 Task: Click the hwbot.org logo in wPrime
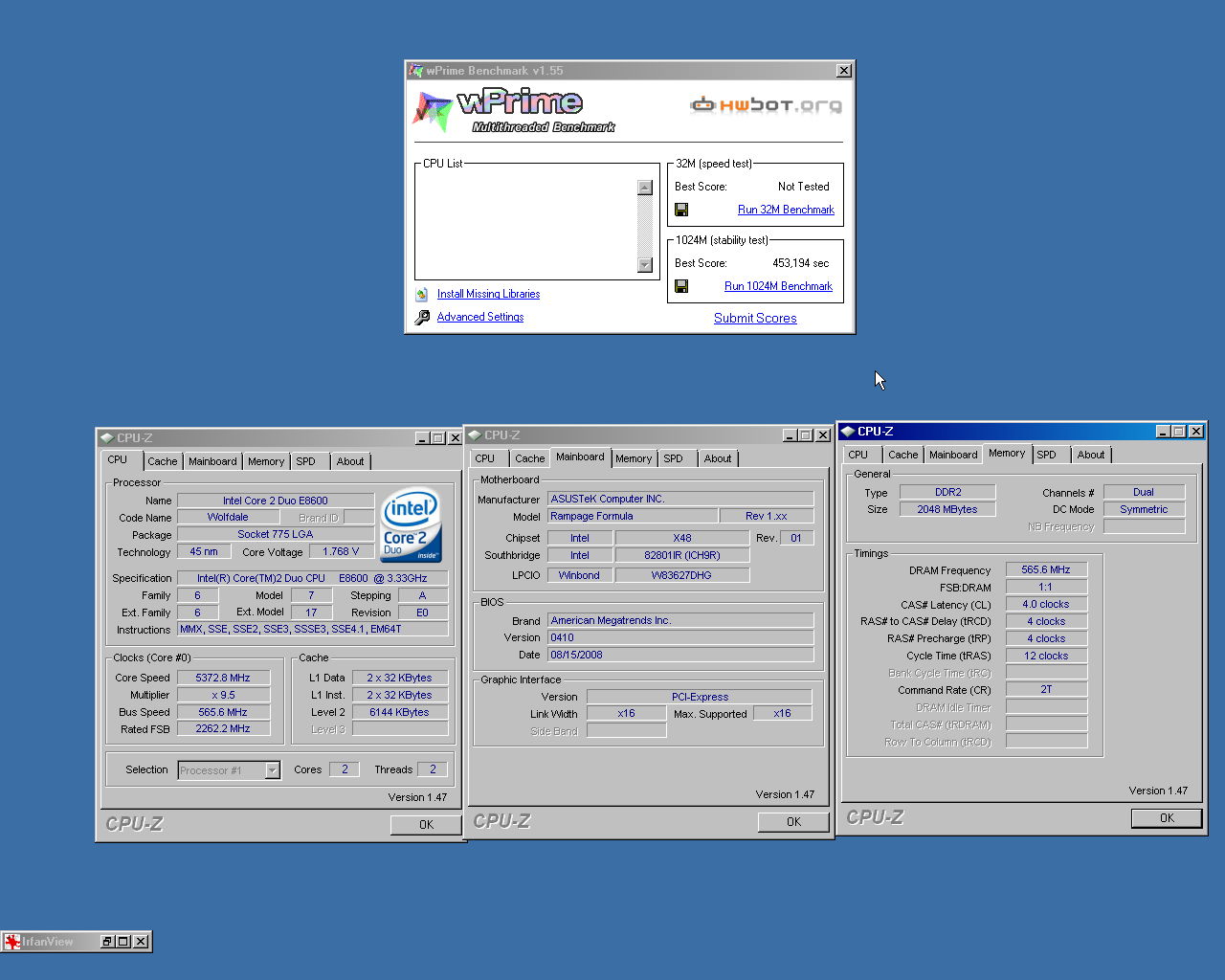click(x=766, y=104)
